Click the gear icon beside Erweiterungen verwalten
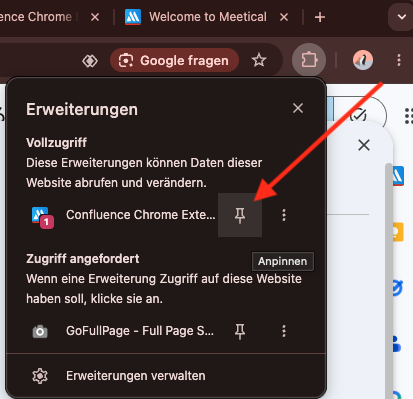413x399 pixels. coord(40,376)
